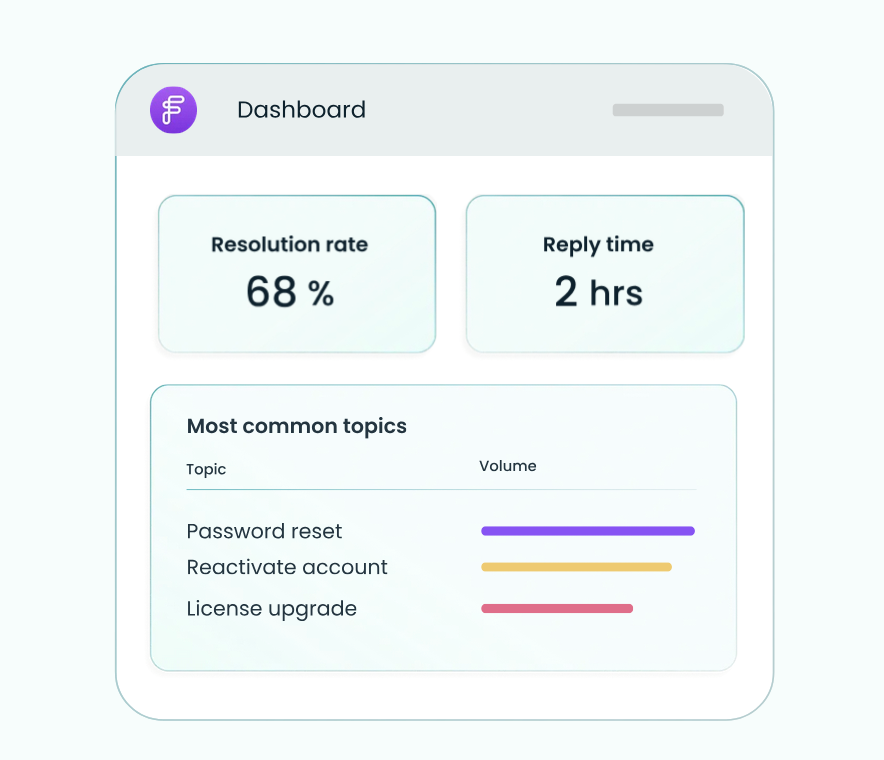Click the Reply time label
Viewport: 884px width, 760px height.
click(598, 245)
